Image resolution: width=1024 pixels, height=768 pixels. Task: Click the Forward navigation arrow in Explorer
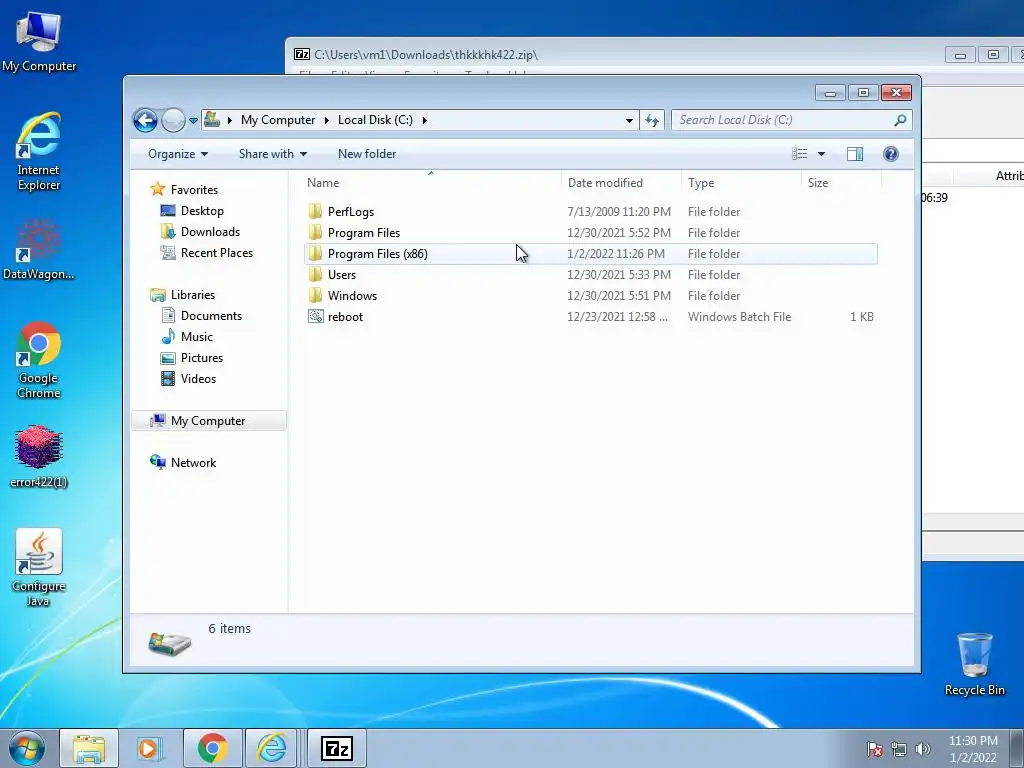coord(173,120)
